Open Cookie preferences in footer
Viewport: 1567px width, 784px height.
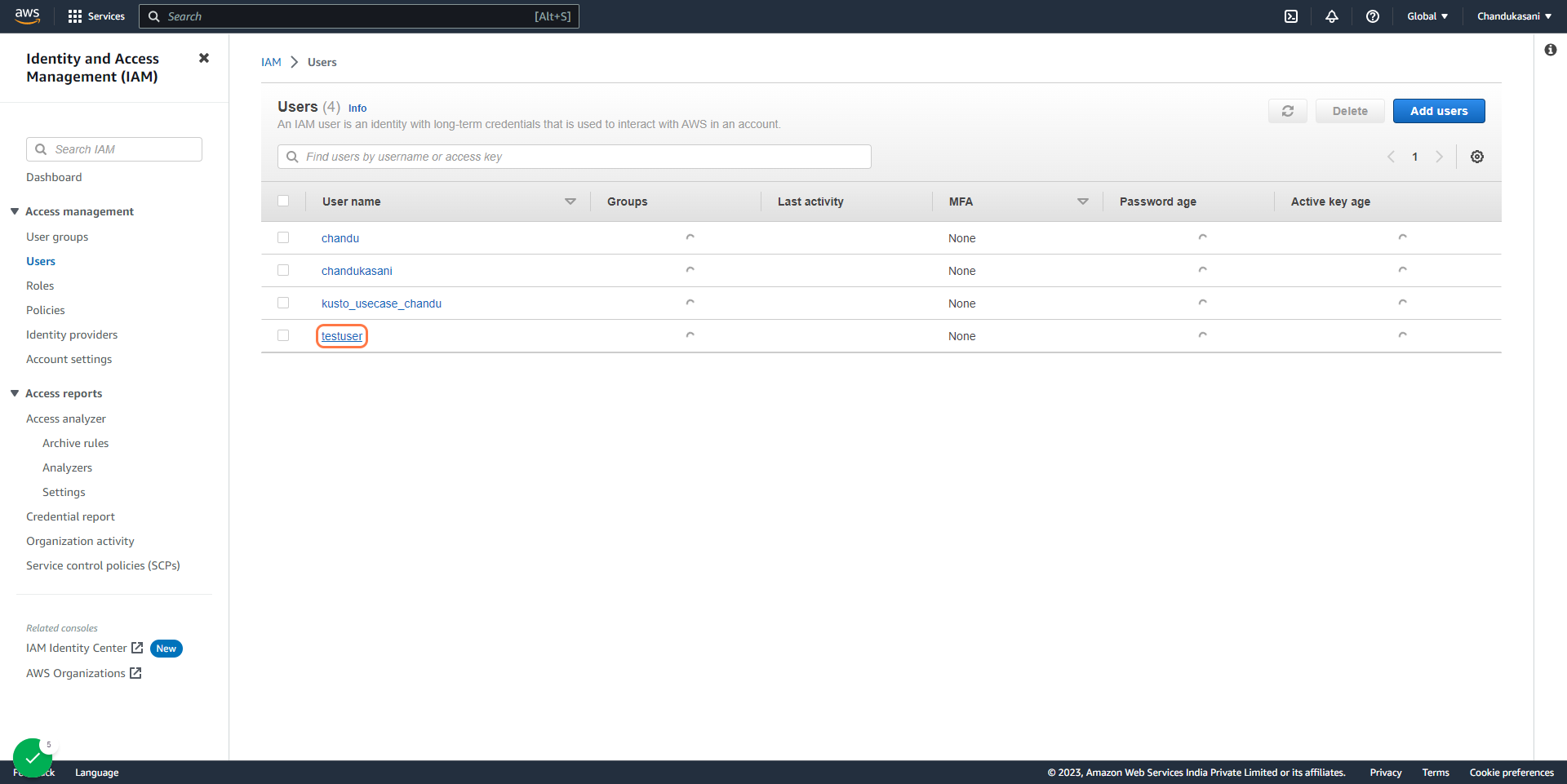coord(1512,773)
